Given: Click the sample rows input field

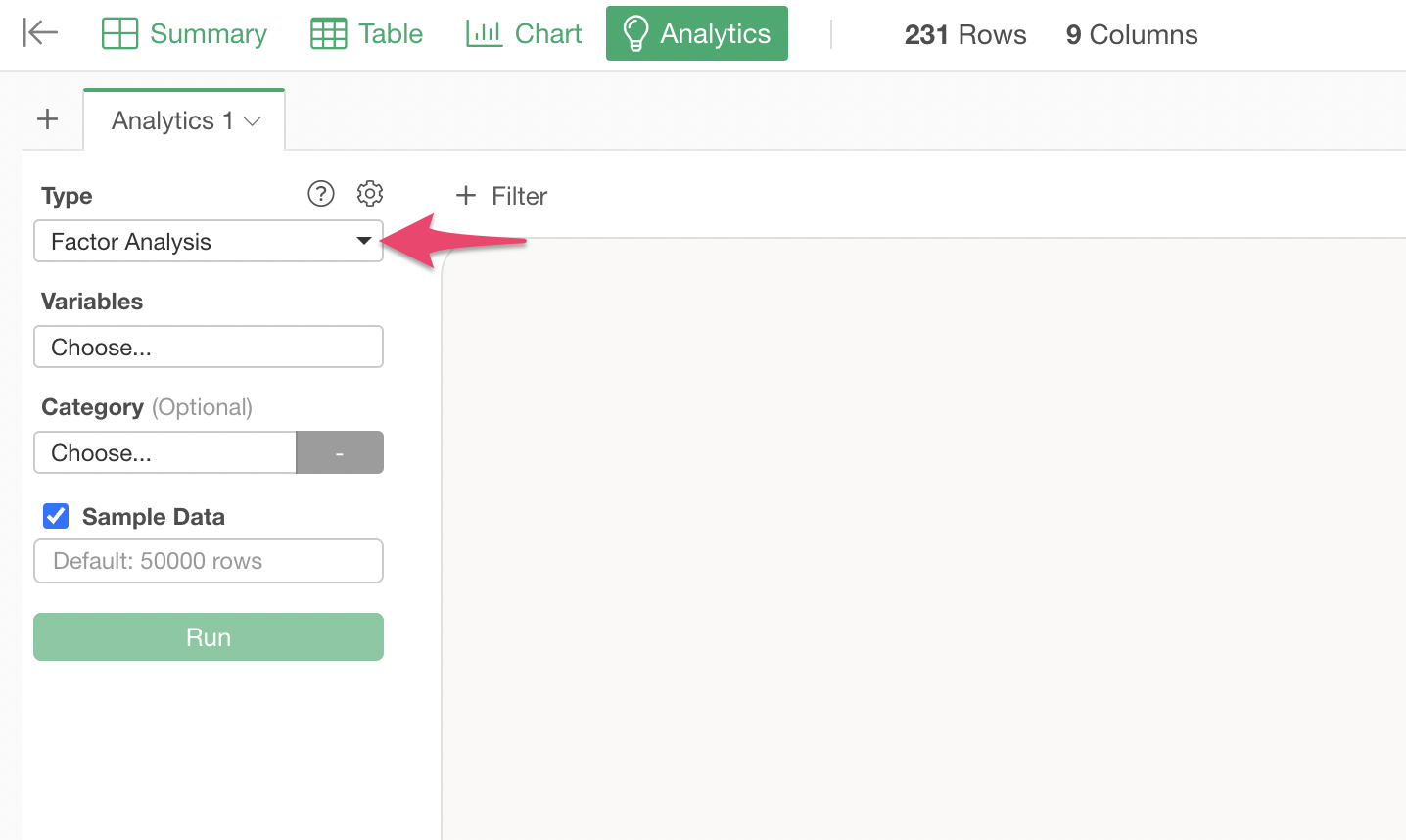Looking at the screenshot, I should [x=209, y=561].
